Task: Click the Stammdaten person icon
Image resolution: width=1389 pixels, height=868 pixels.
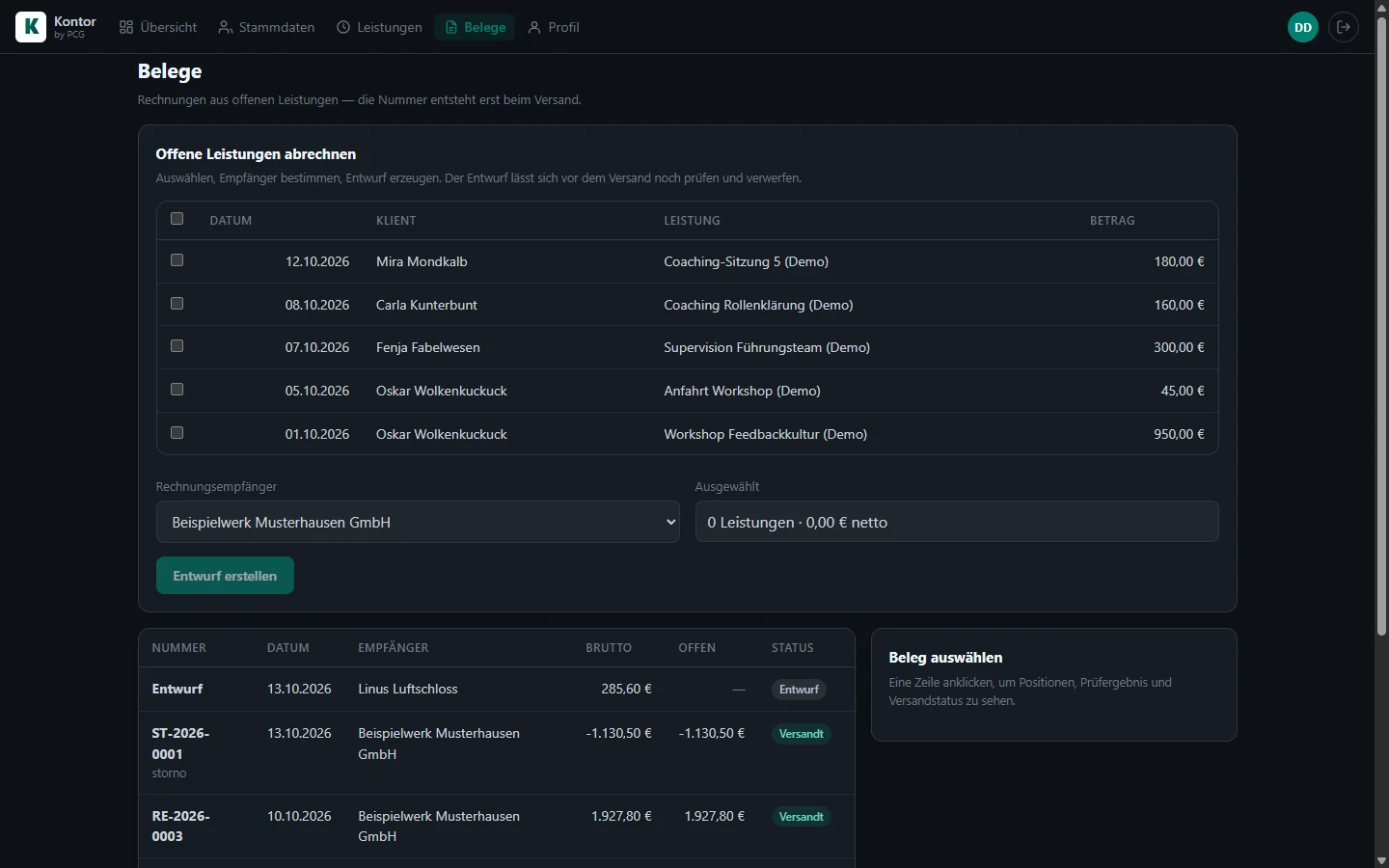Action: tap(225, 27)
